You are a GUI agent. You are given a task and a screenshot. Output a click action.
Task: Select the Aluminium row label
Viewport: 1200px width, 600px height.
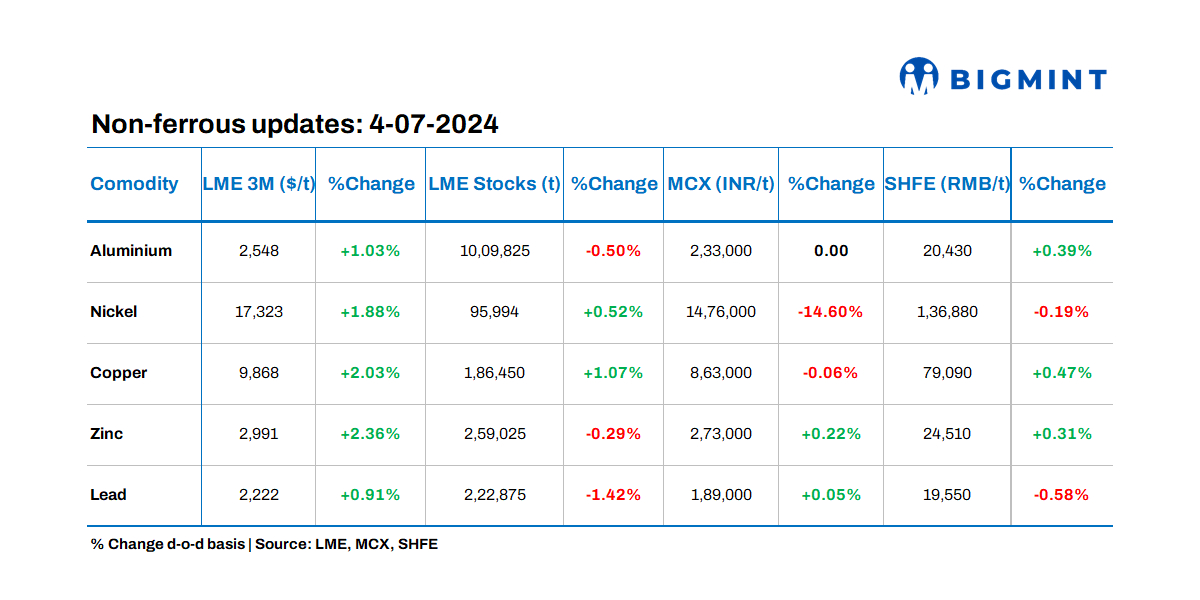131,251
